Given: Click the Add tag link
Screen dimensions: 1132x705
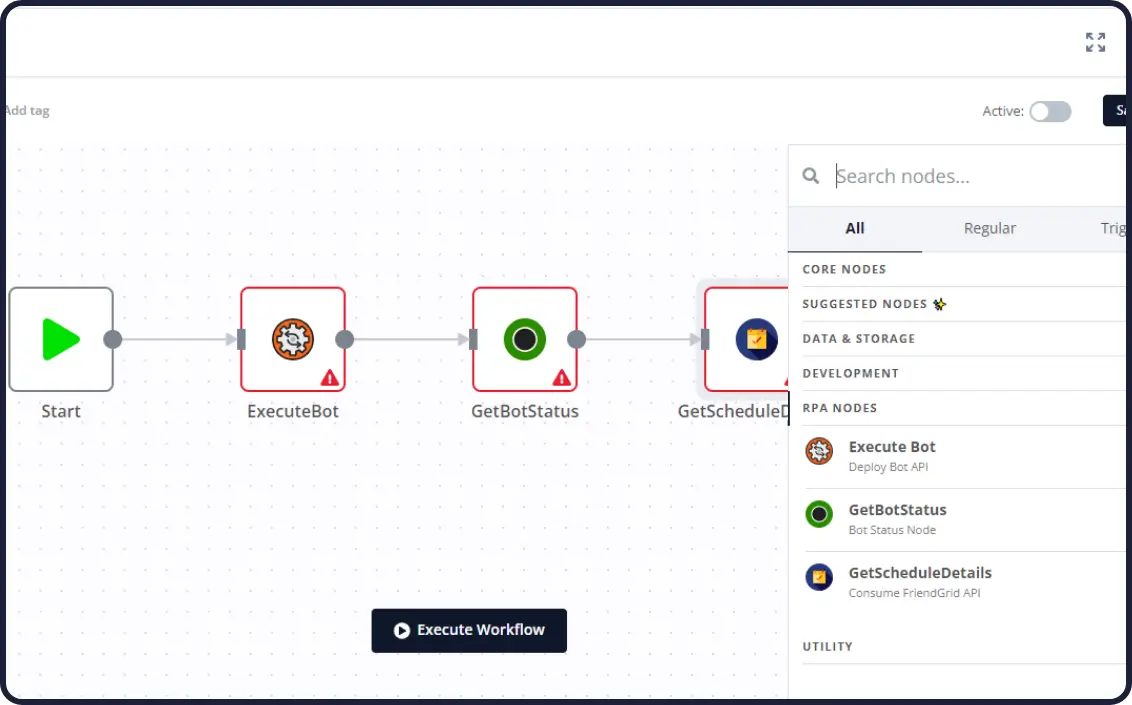Looking at the screenshot, I should [x=27, y=110].
